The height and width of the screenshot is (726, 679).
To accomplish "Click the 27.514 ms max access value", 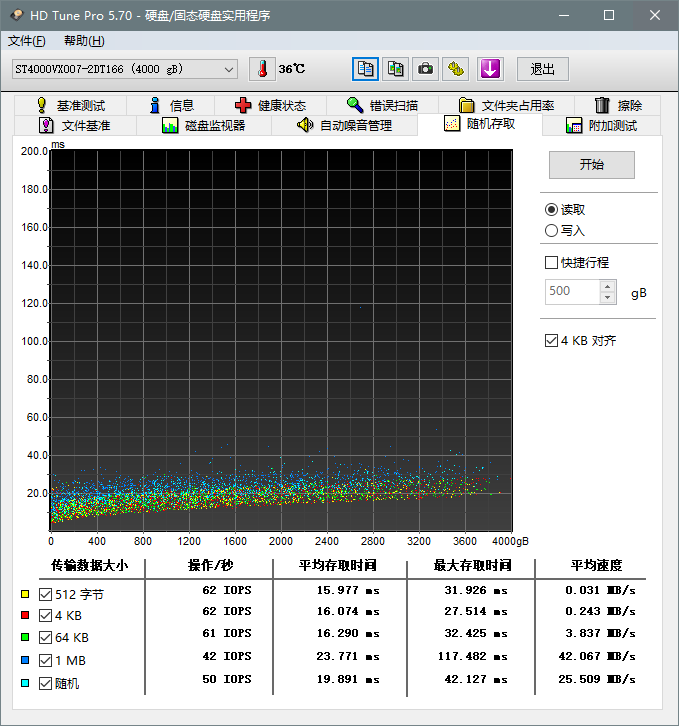I will (x=476, y=612).
